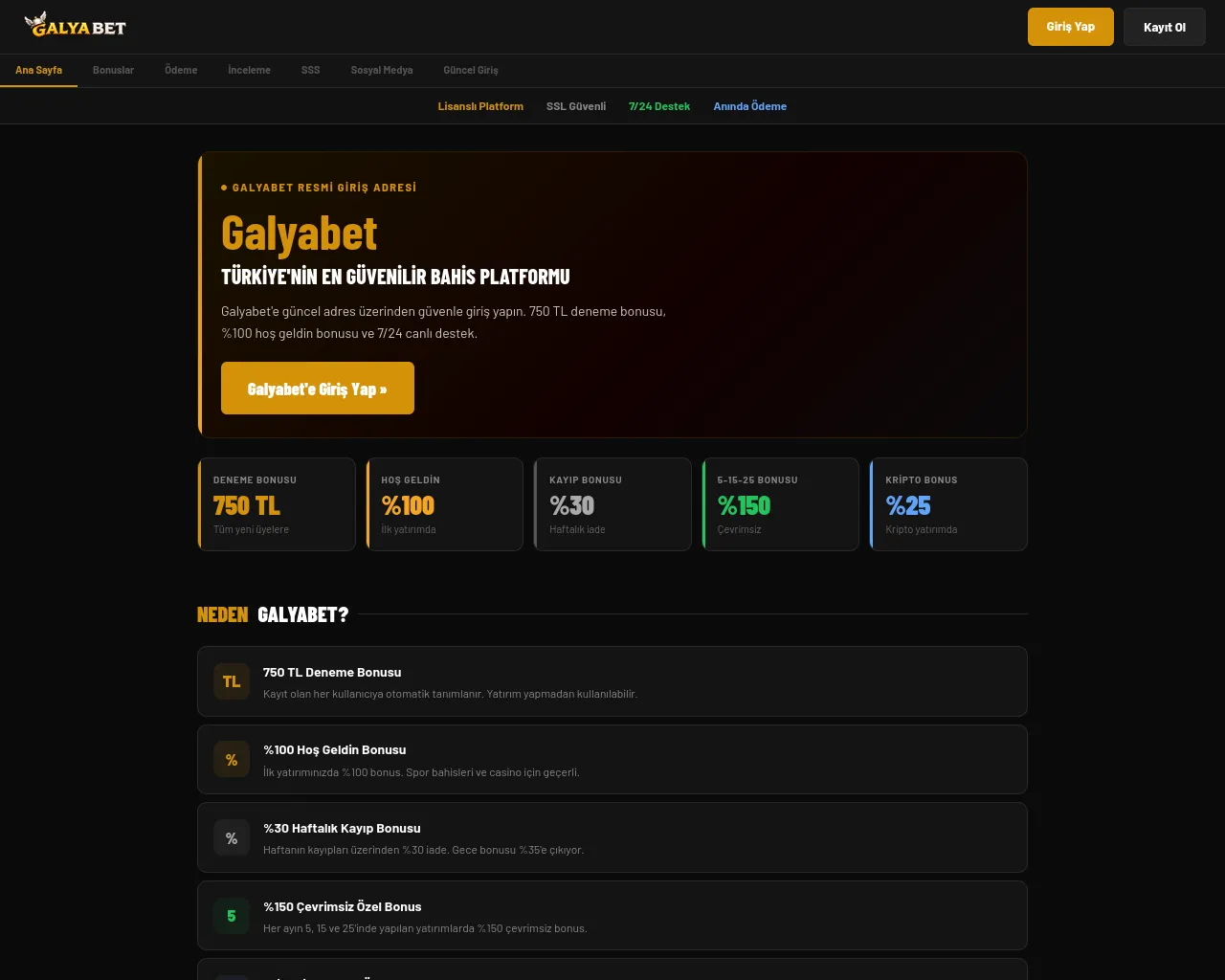Open the Ana Sayfa tab
The height and width of the screenshot is (980, 1225).
tap(38, 70)
